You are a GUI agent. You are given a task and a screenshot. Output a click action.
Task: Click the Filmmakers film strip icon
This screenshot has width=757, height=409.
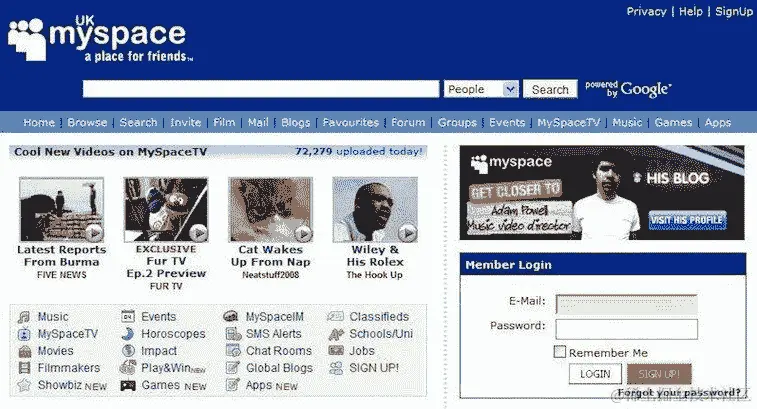pyautogui.click(x=24, y=368)
